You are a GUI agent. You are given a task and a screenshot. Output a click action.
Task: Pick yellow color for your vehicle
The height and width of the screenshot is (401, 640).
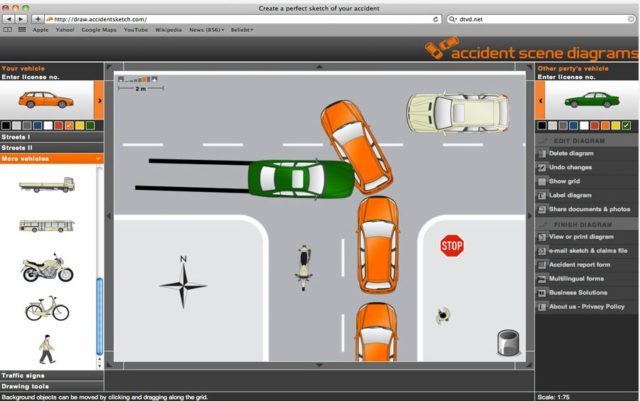(80, 126)
